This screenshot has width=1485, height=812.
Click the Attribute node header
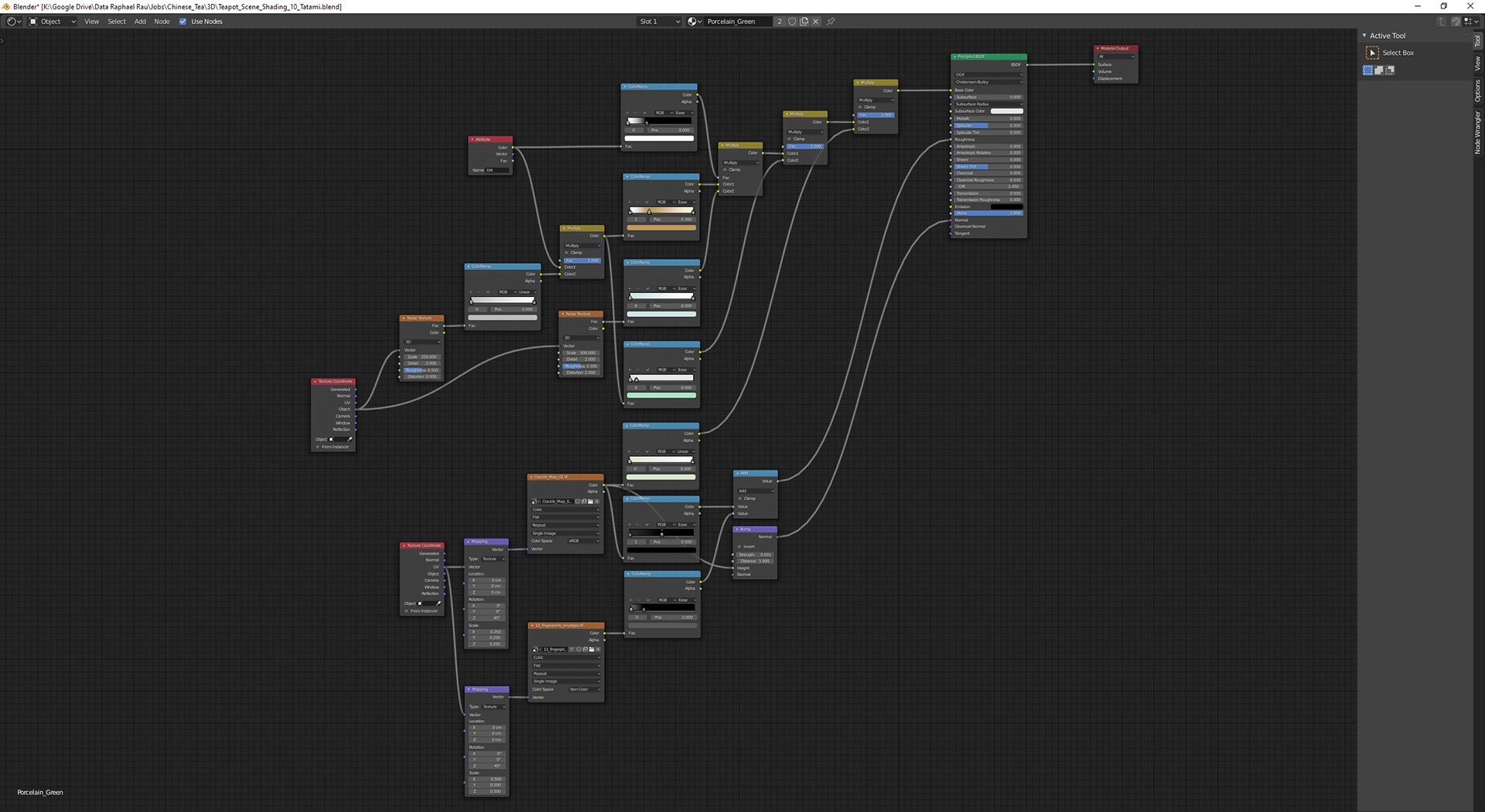(490, 139)
